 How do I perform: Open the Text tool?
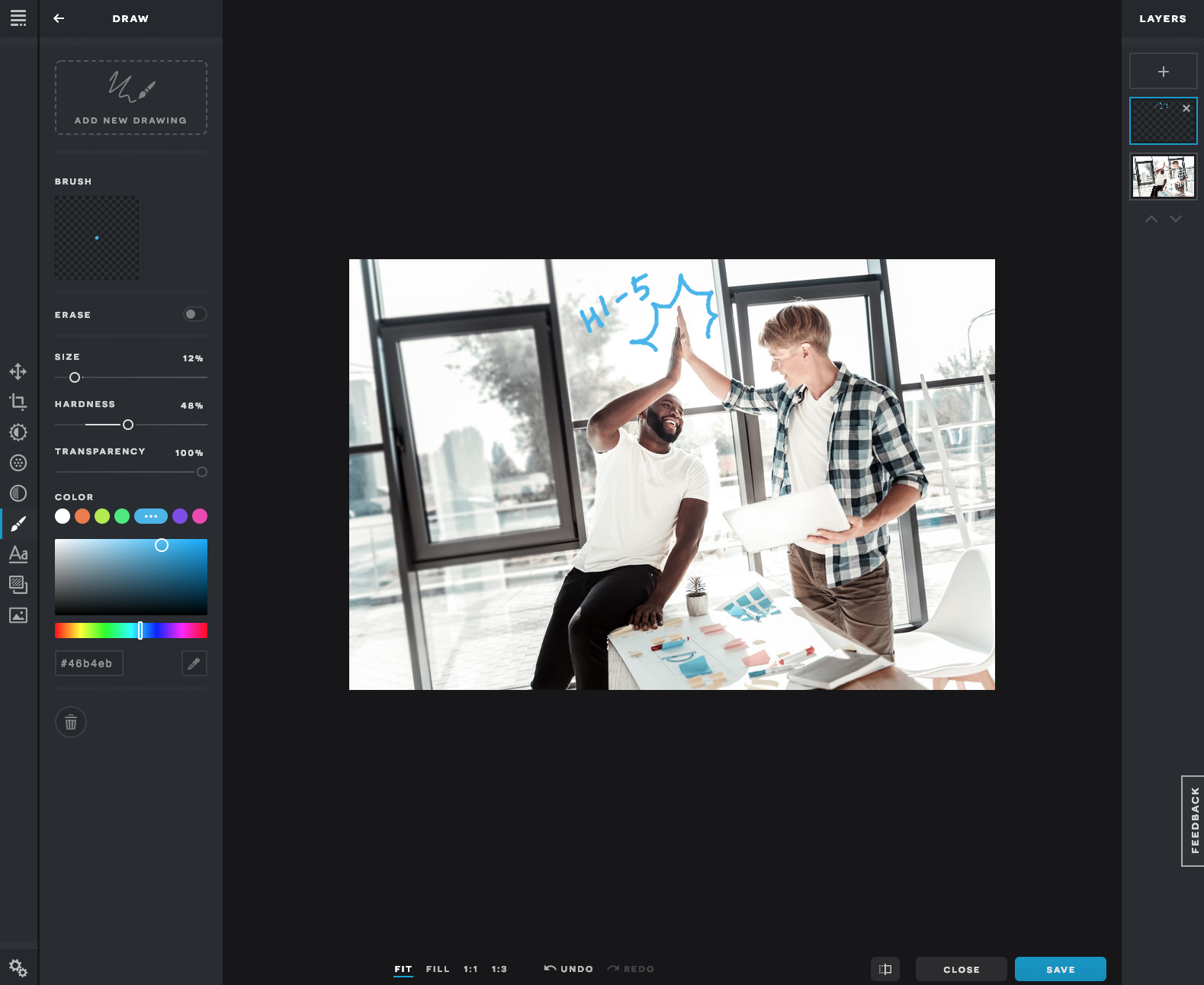coord(18,554)
